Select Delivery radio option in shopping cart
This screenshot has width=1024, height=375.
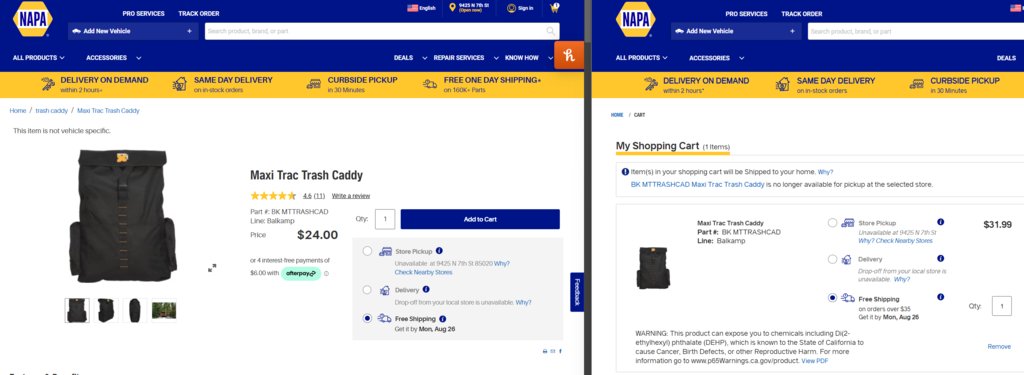[832, 259]
